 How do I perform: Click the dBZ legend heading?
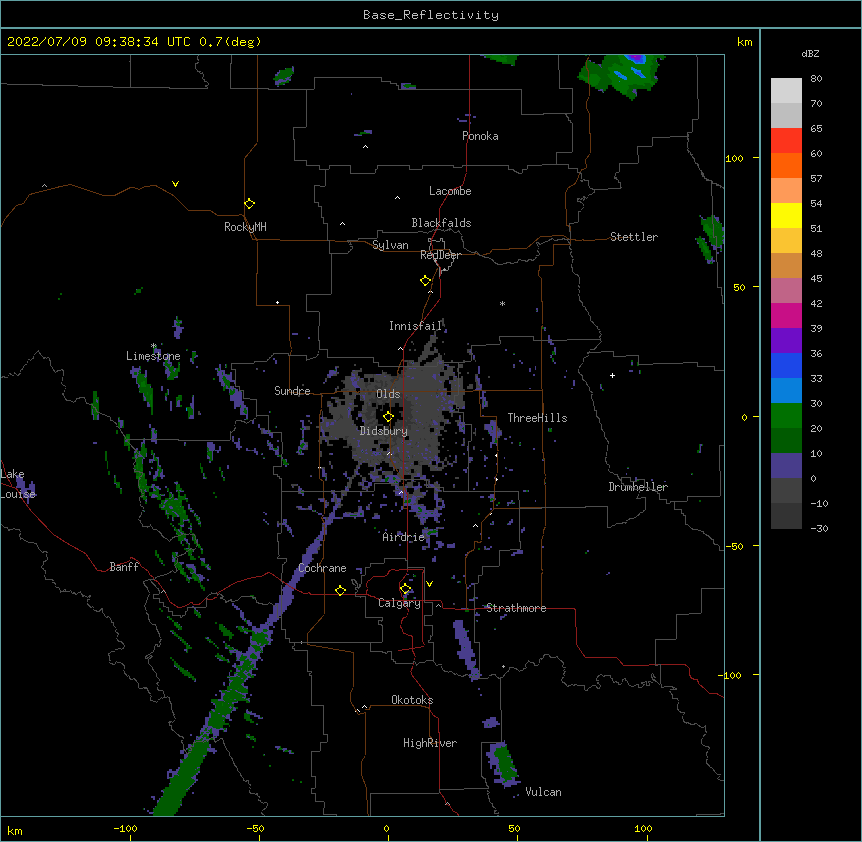810,53
